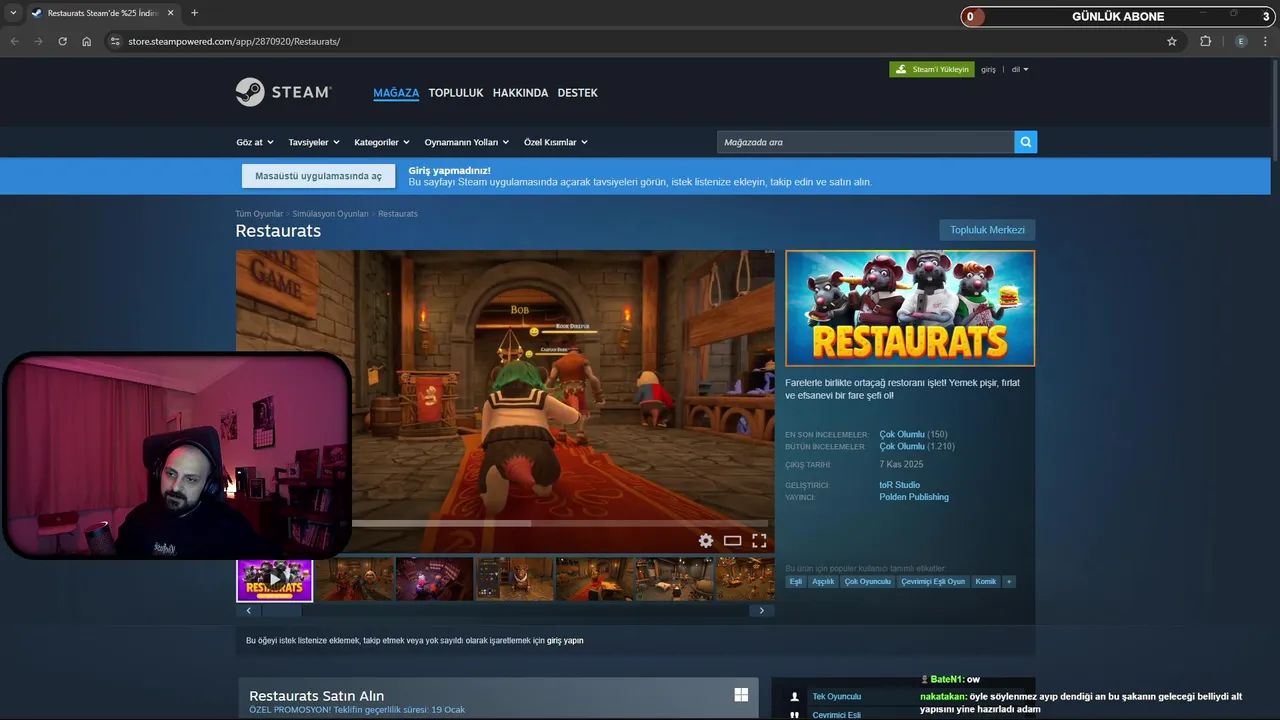Open Chrome profile avatar E

click(1241, 41)
